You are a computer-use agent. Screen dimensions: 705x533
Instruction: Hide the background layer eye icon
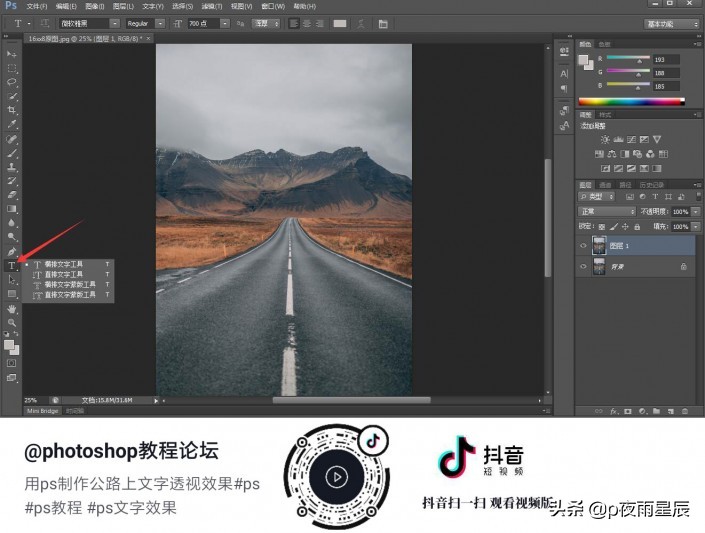[584, 266]
